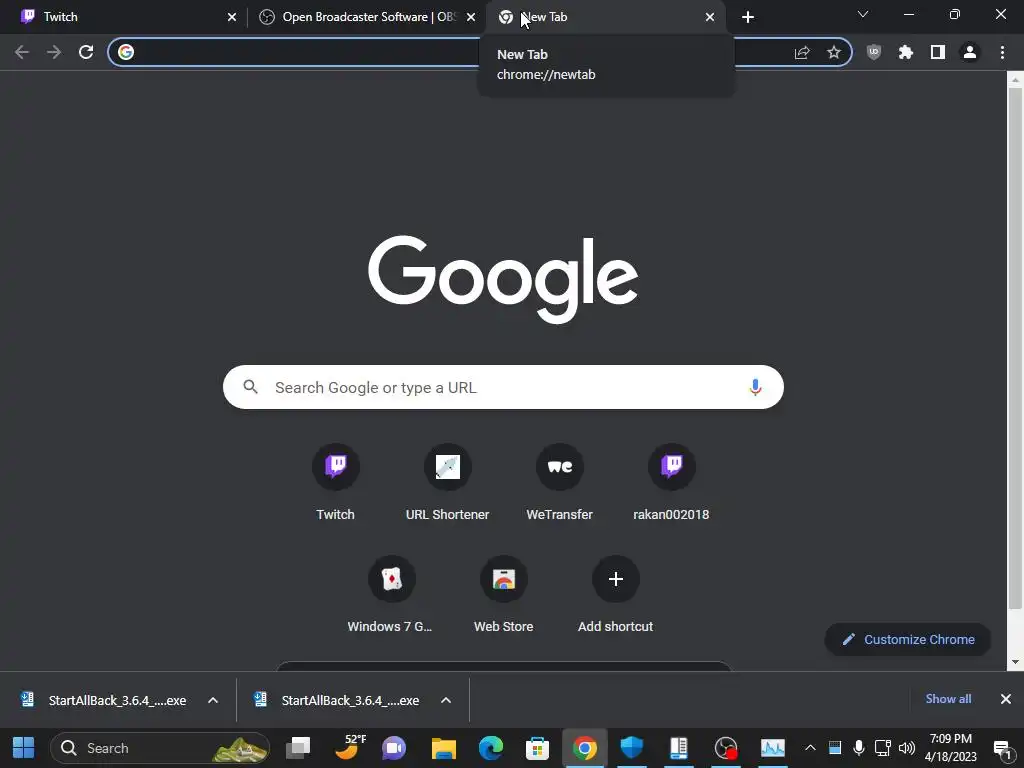Open the Web Store shortcut

click(504, 595)
